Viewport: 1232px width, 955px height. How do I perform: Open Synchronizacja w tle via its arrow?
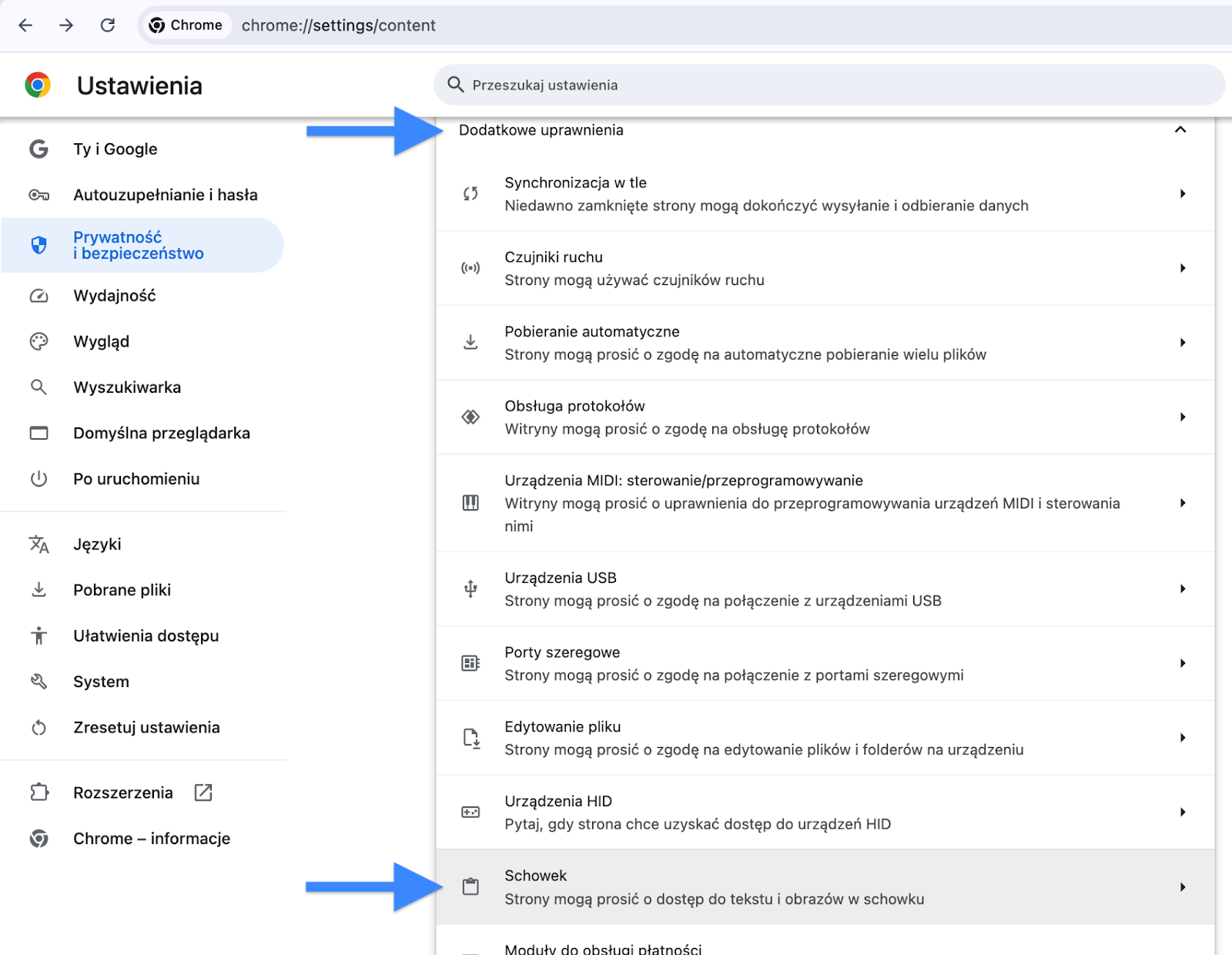pos(1183,193)
